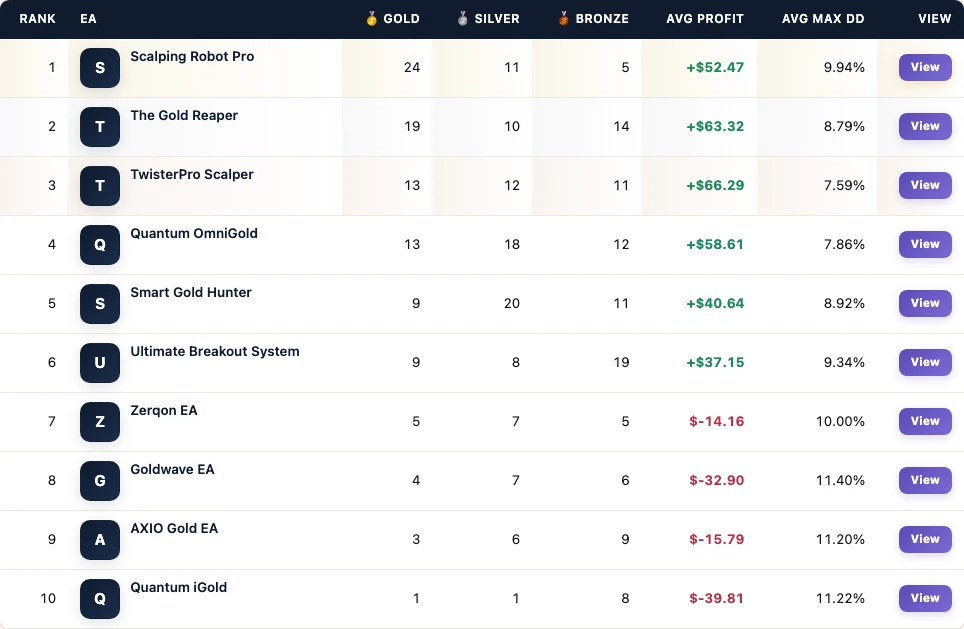Click the 7.59% max drawdown value

point(844,186)
